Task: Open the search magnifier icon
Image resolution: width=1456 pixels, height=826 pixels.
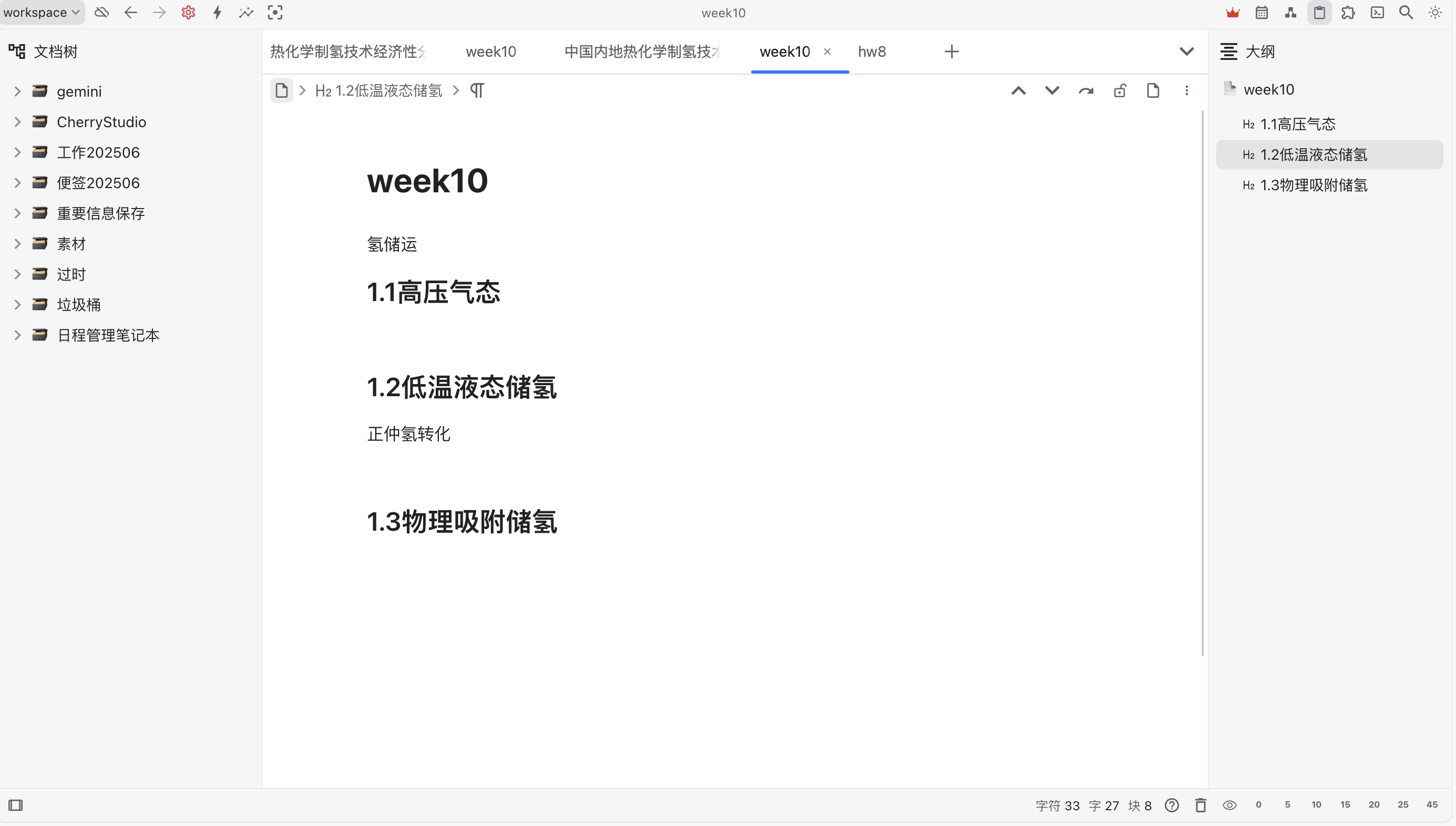Action: 1406,13
